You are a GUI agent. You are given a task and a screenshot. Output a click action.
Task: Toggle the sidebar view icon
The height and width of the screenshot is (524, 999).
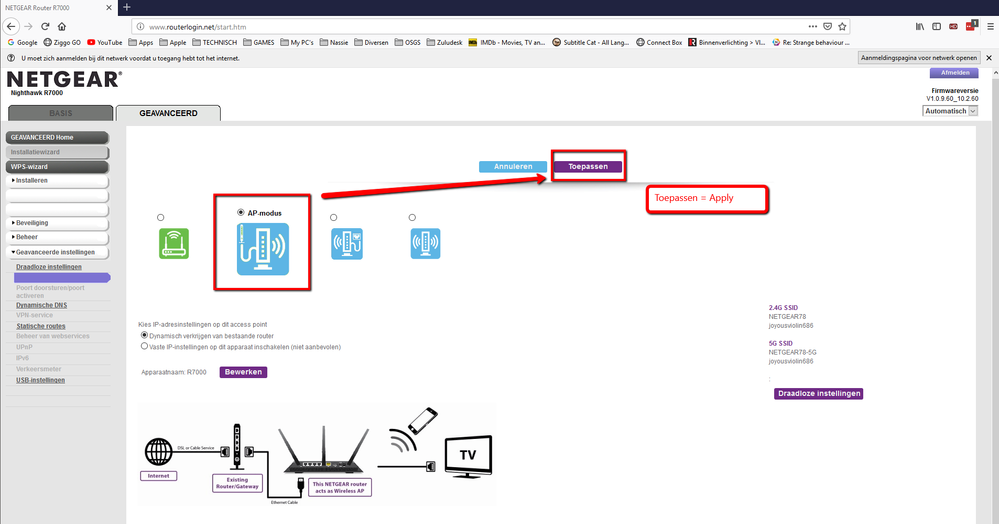point(937,27)
